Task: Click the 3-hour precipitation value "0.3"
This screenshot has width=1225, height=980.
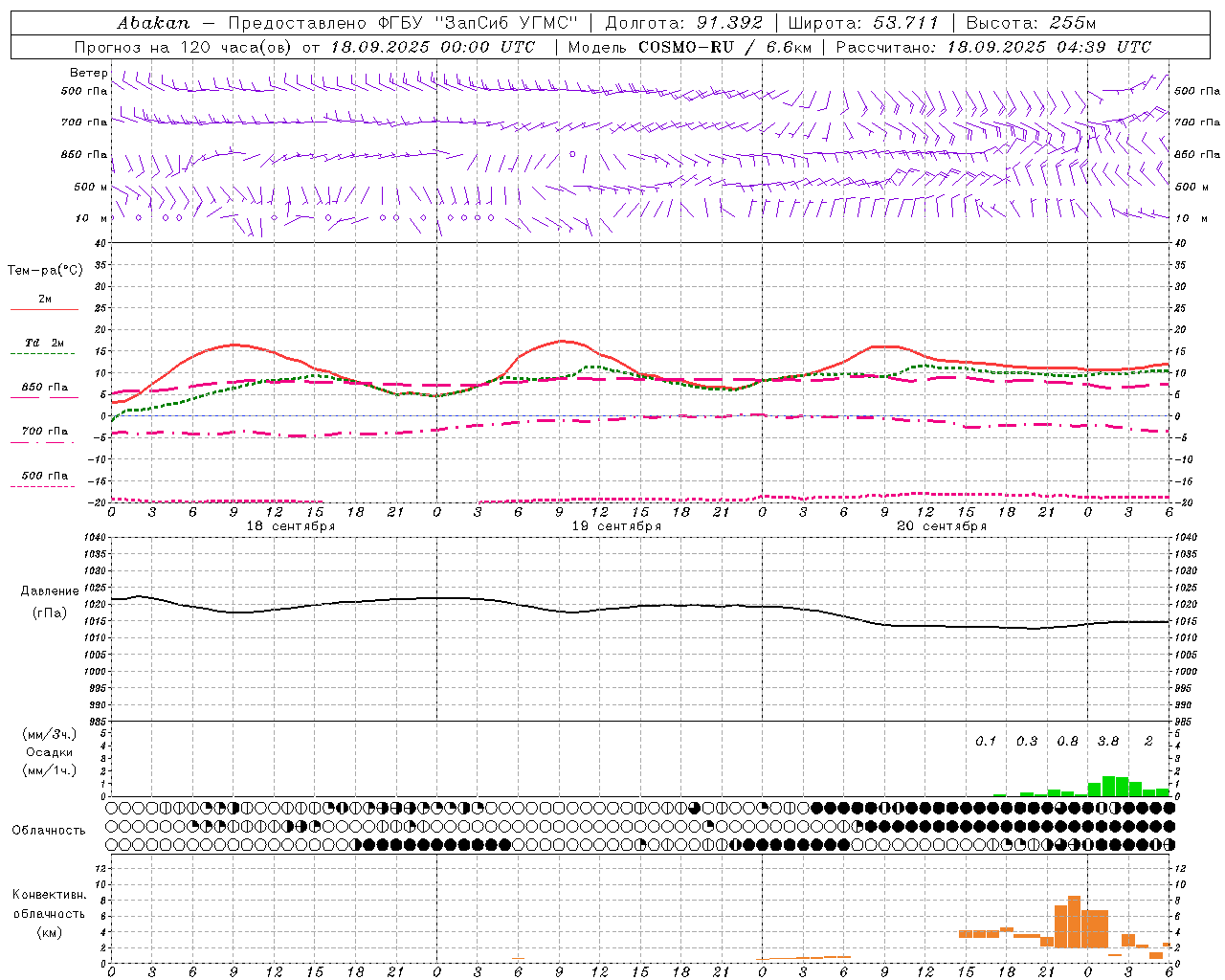Action: (x=1027, y=742)
